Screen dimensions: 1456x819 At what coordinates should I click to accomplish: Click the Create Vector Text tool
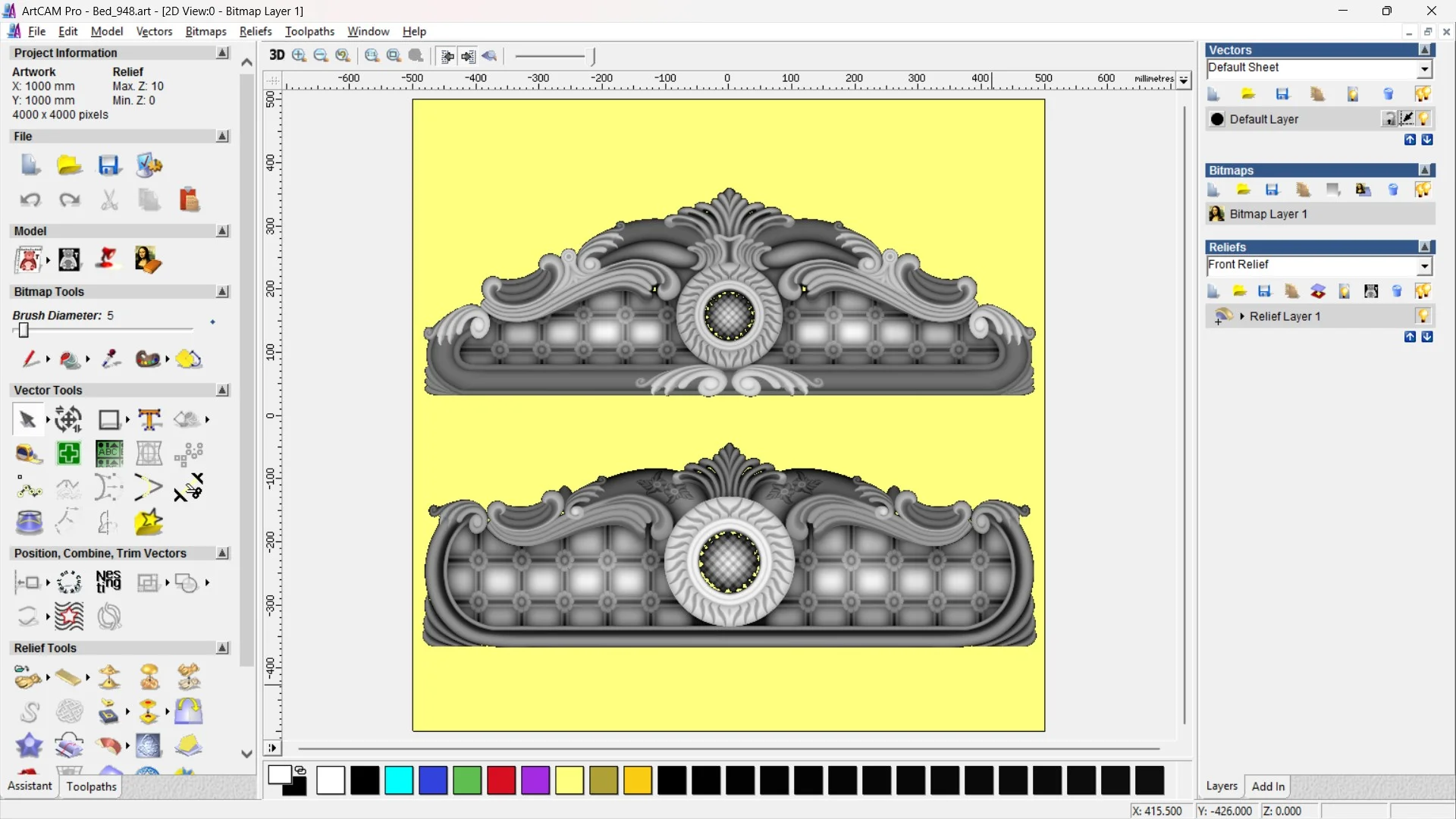pyautogui.click(x=149, y=419)
